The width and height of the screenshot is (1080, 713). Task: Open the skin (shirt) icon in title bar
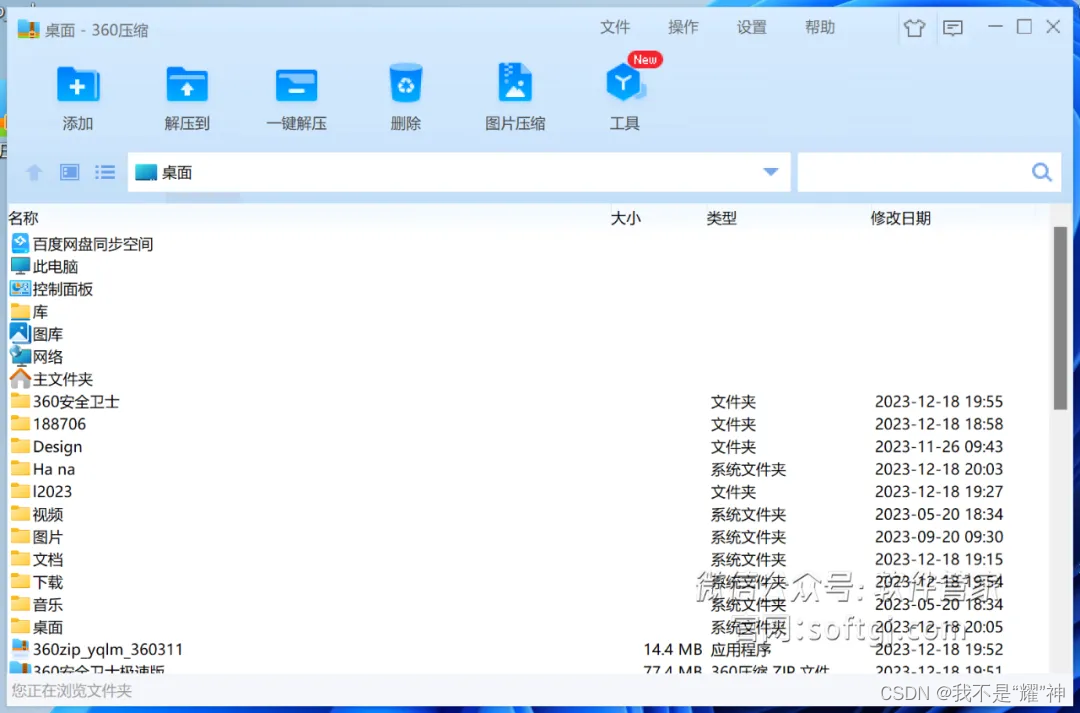click(914, 28)
